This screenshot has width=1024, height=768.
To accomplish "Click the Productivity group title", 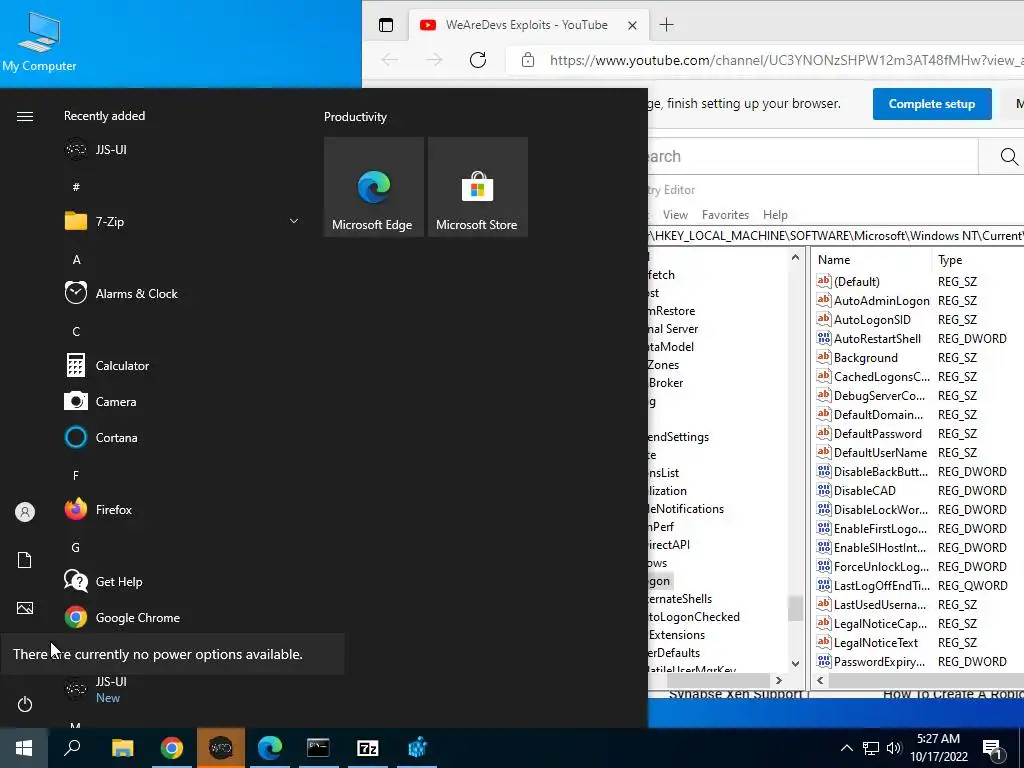I will (355, 117).
